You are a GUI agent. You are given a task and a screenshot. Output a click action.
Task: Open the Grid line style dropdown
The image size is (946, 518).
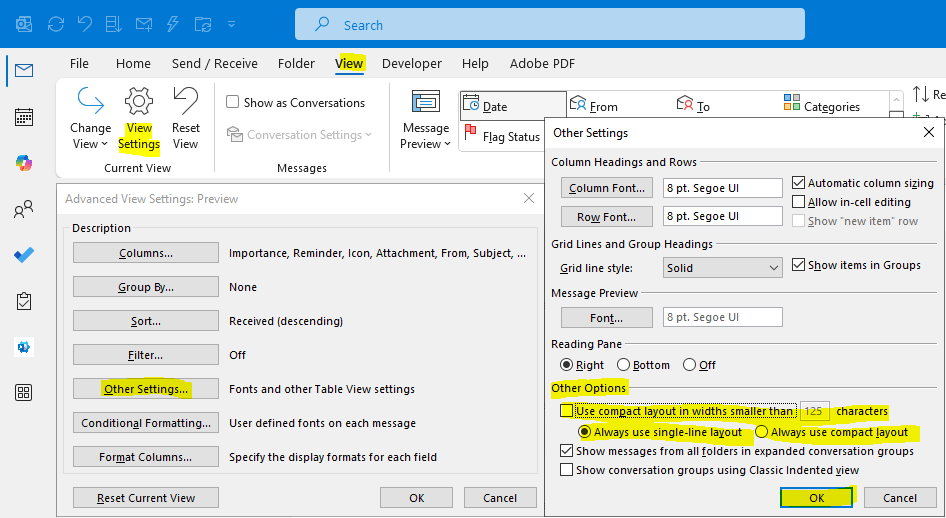coord(722,268)
